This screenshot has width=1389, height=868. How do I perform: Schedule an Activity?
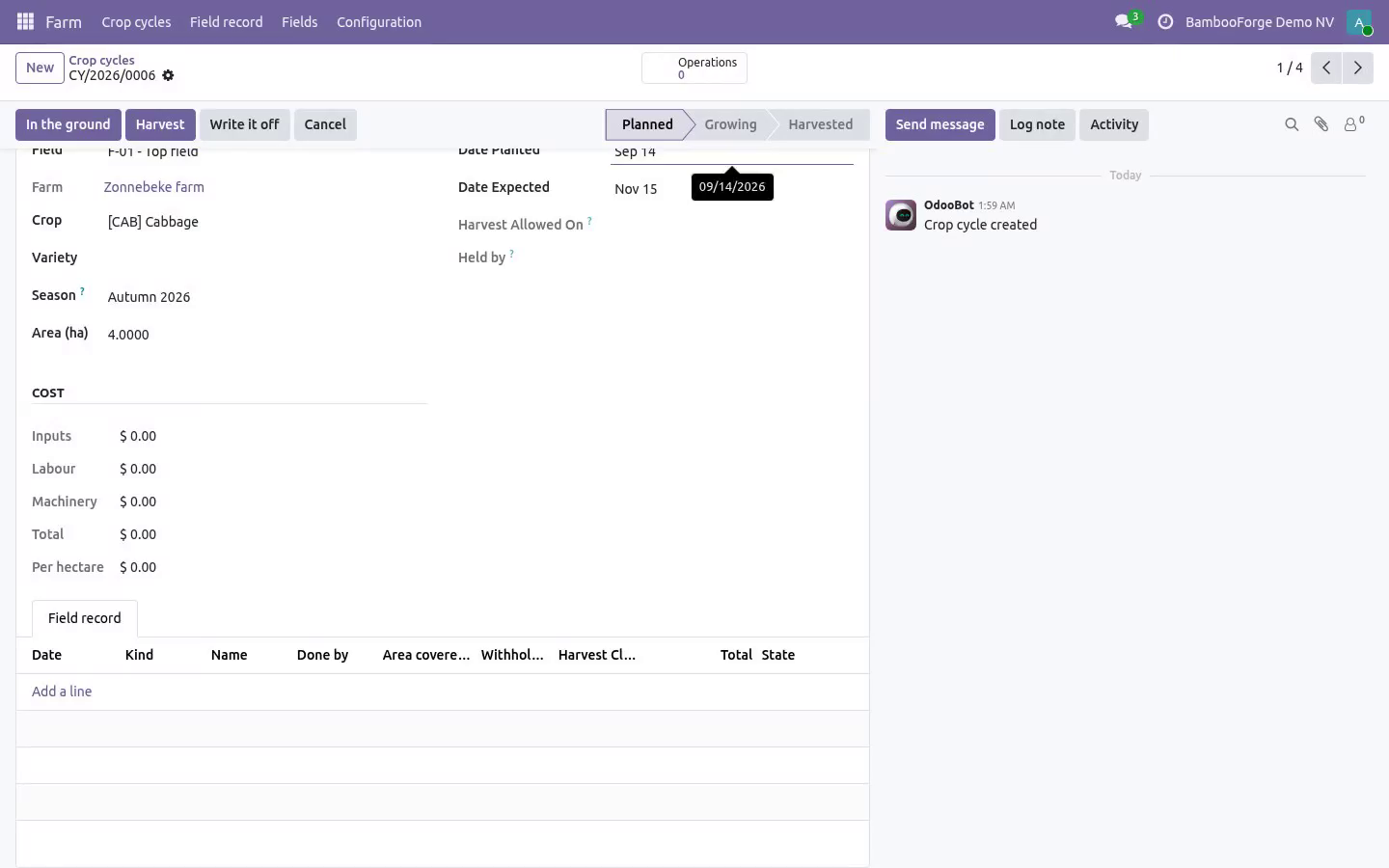pyautogui.click(x=1114, y=124)
